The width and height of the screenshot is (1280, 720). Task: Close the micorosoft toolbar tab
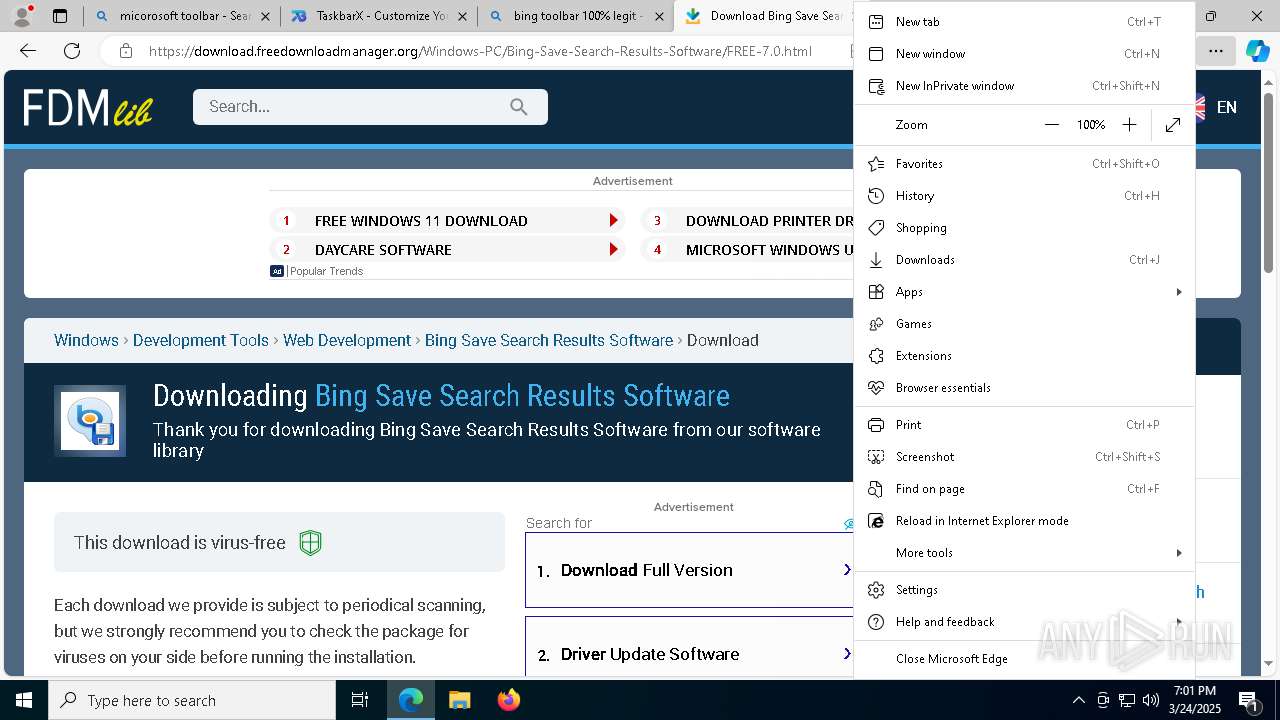point(265,17)
